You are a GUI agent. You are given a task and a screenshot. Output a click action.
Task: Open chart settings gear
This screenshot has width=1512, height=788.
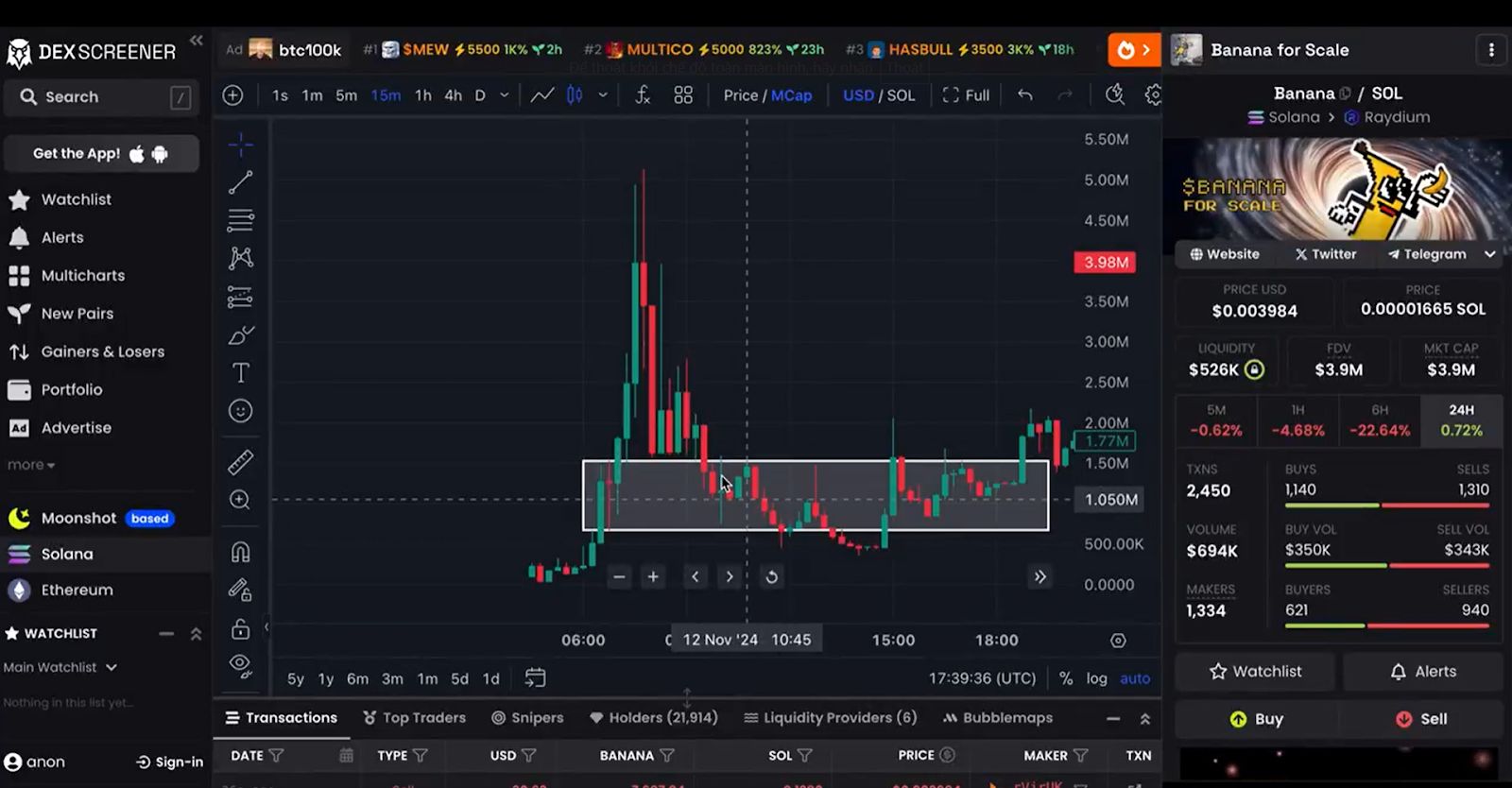(x=1153, y=95)
